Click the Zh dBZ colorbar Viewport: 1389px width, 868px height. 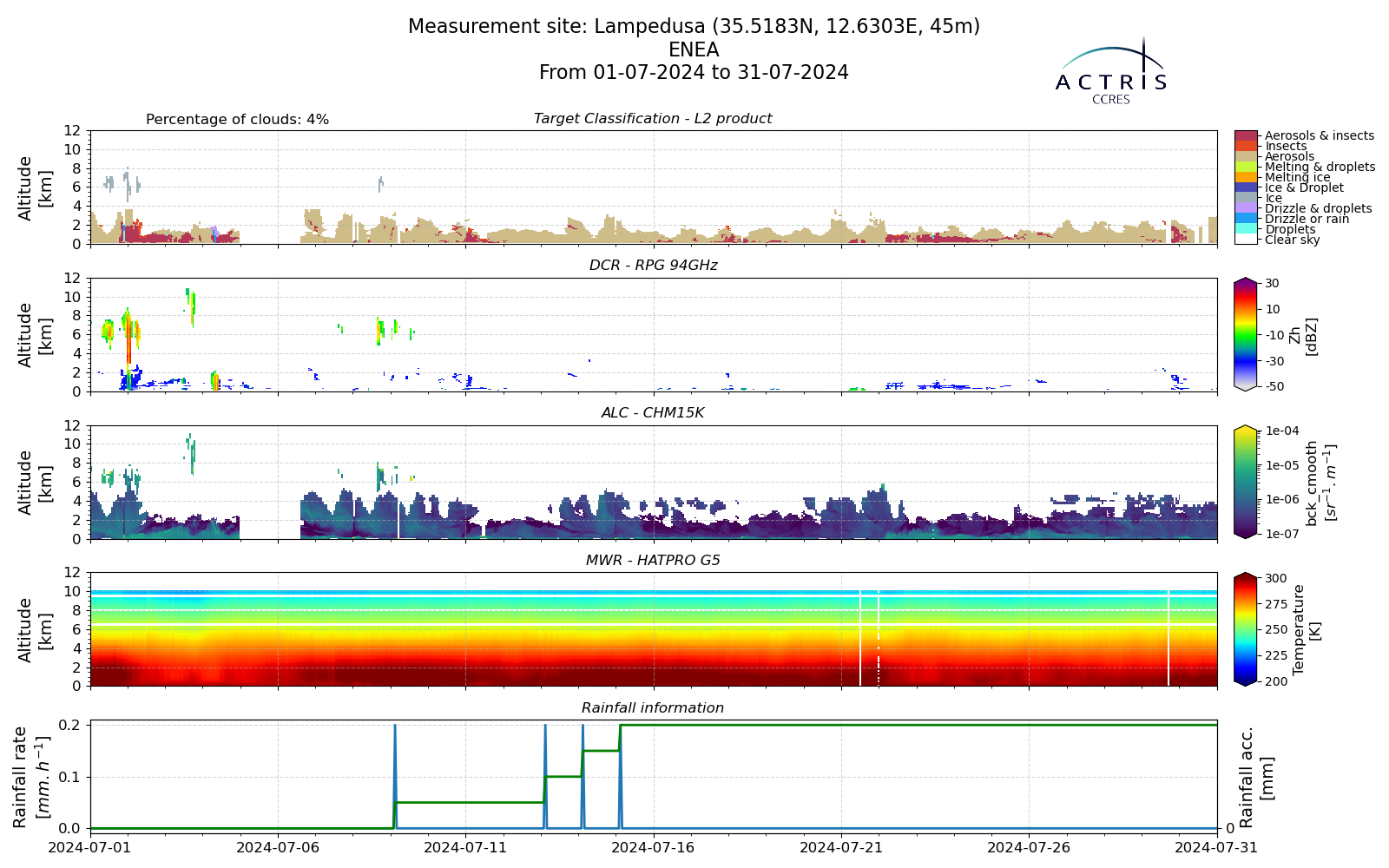[1245, 334]
